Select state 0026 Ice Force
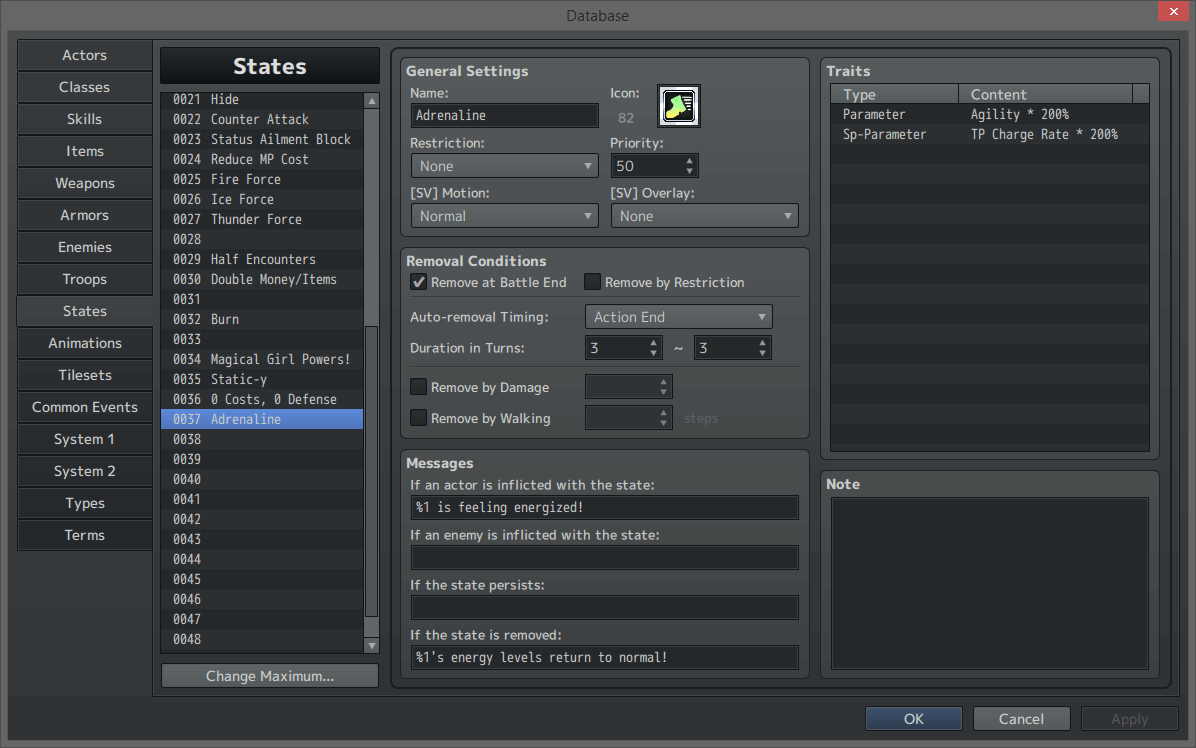This screenshot has height=748, width=1196. (x=262, y=199)
